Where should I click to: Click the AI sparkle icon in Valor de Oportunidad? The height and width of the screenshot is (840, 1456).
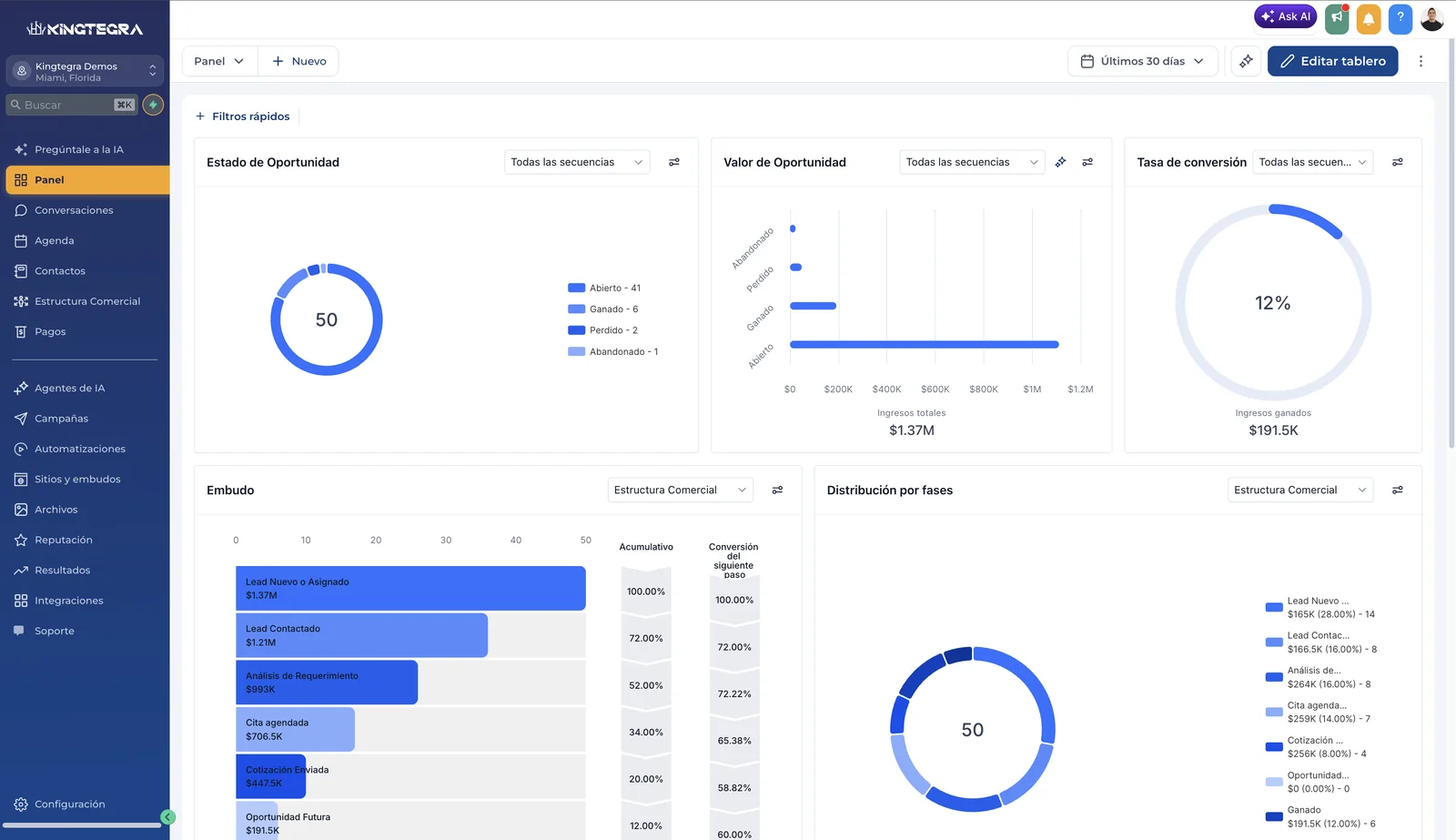pyautogui.click(x=1060, y=162)
